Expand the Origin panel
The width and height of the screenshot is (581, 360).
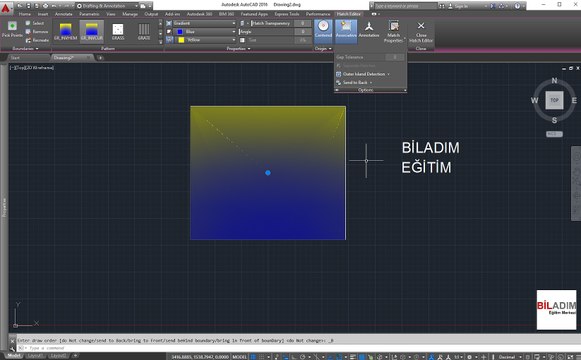[x=323, y=49]
